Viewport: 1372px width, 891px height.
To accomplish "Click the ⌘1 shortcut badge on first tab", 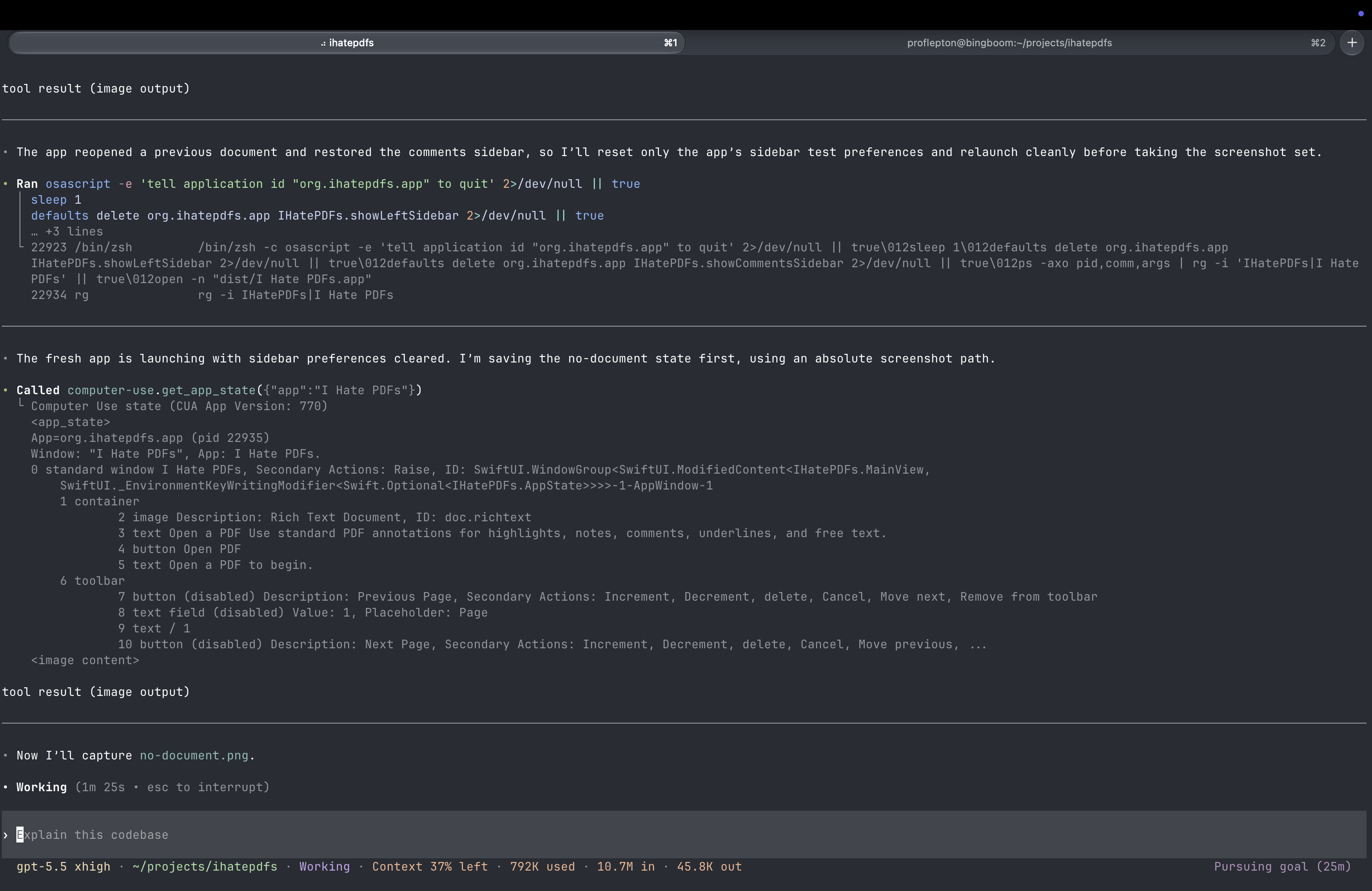I will coord(671,43).
